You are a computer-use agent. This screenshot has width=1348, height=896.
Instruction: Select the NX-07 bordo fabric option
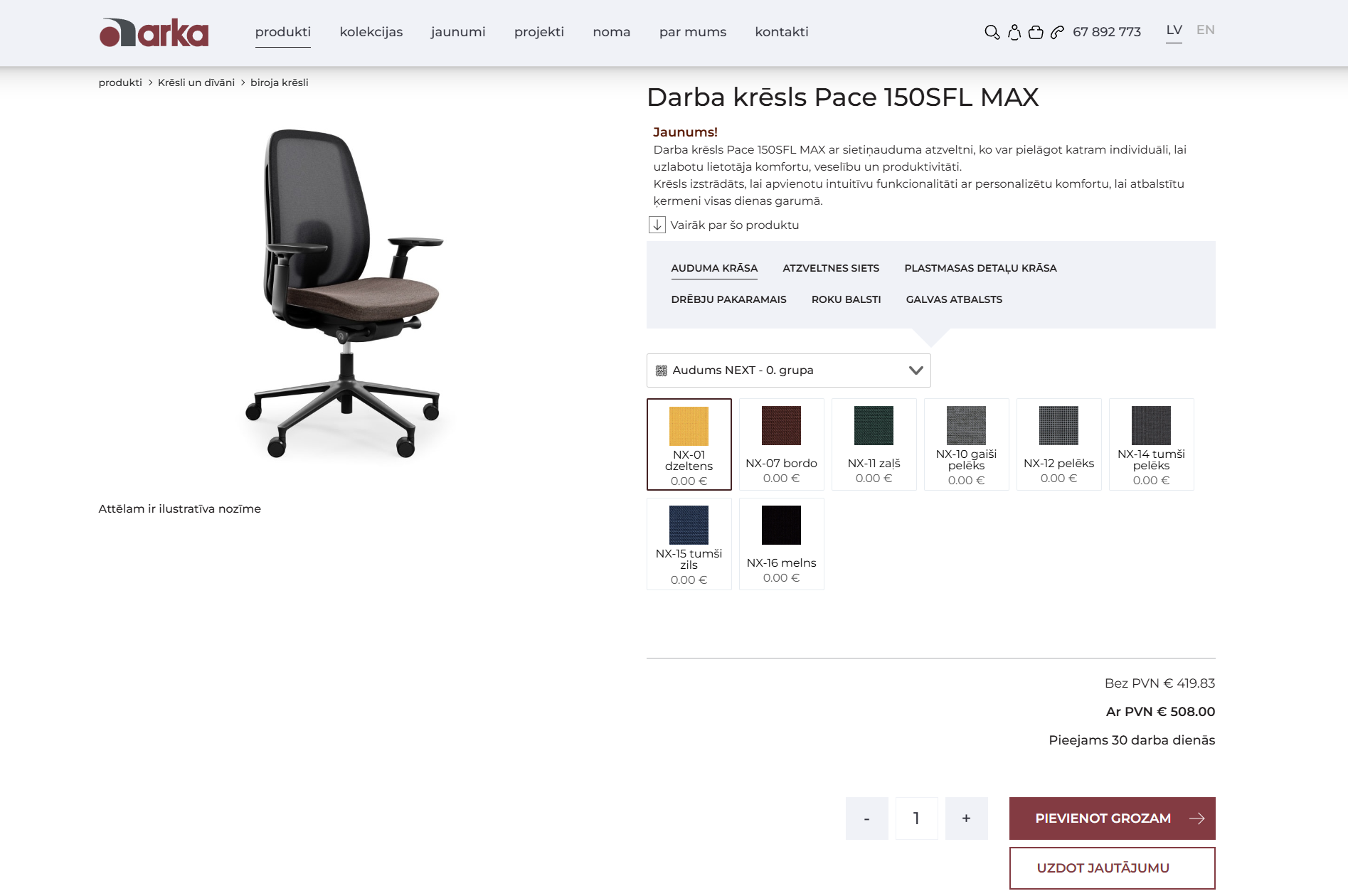pyautogui.click(x=781, y=444)
